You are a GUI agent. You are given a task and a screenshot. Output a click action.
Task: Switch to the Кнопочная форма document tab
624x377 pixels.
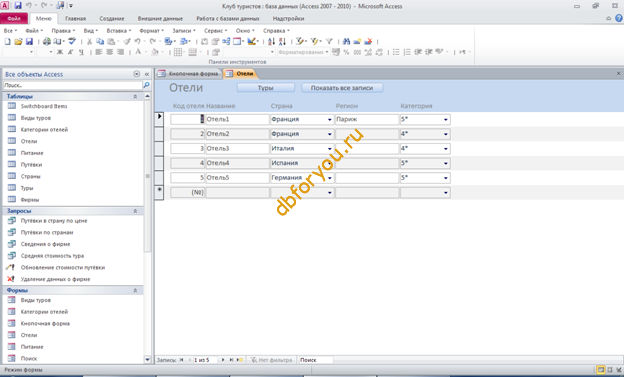(189, 74)
